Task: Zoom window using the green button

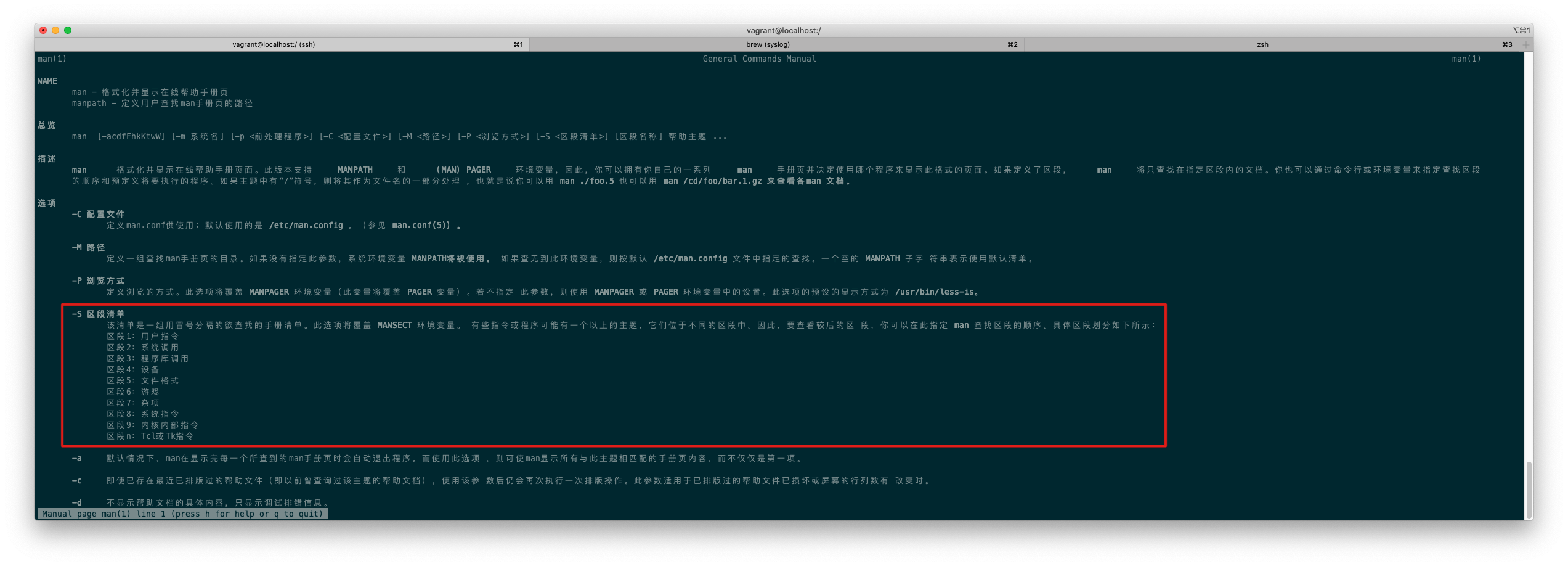Action: pyautogui.click(x=68, y=30)
